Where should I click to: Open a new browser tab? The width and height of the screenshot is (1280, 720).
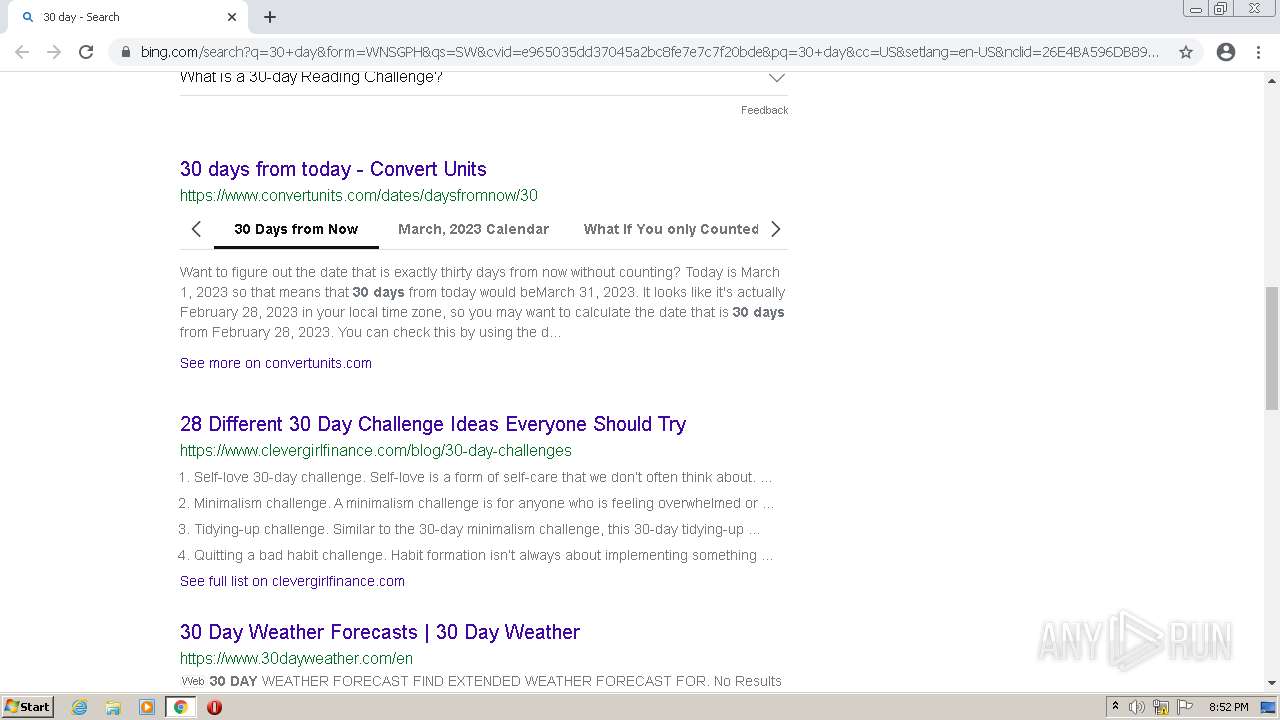coord(270,17)
